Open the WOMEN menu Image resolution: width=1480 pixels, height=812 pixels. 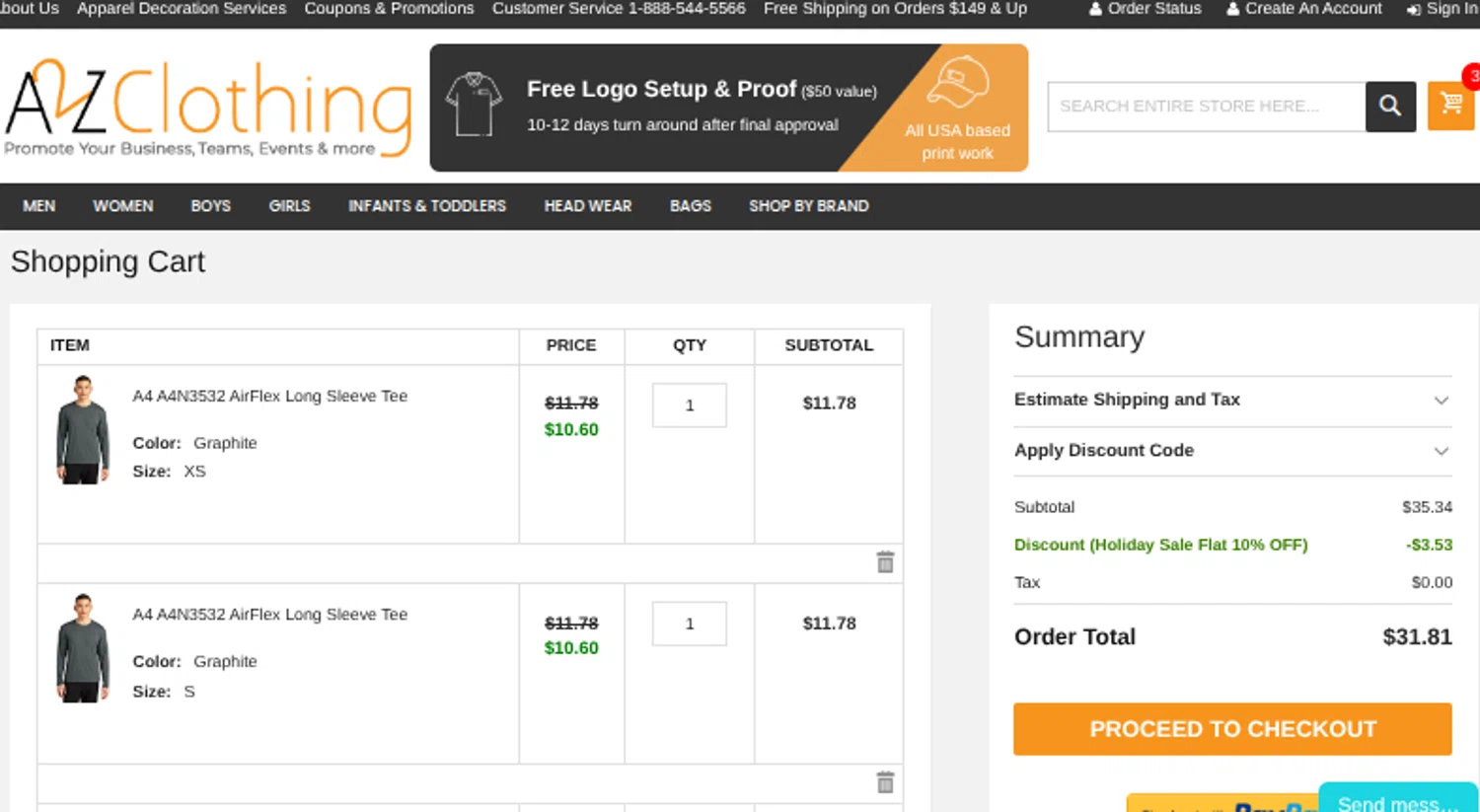point(123,206)
